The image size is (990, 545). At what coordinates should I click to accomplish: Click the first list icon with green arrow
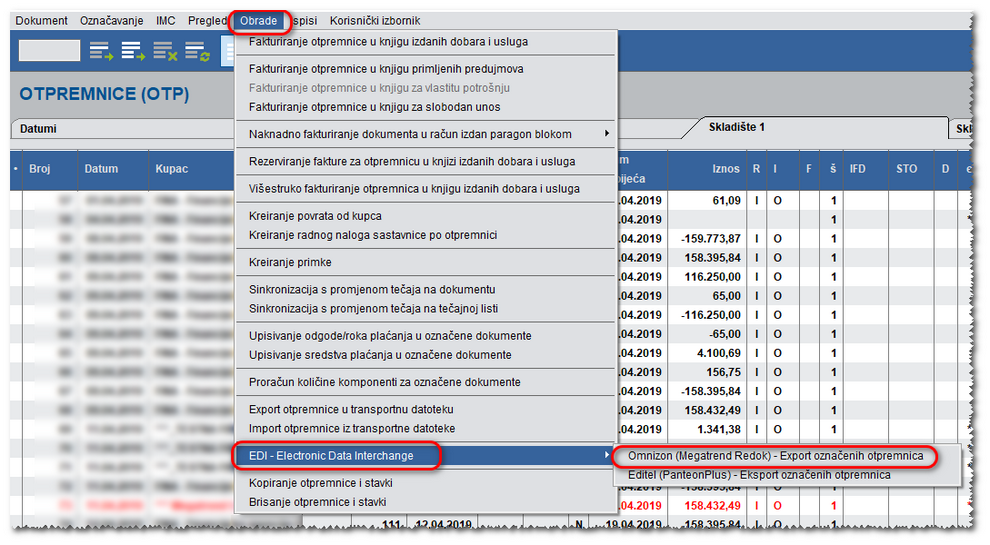101,50
